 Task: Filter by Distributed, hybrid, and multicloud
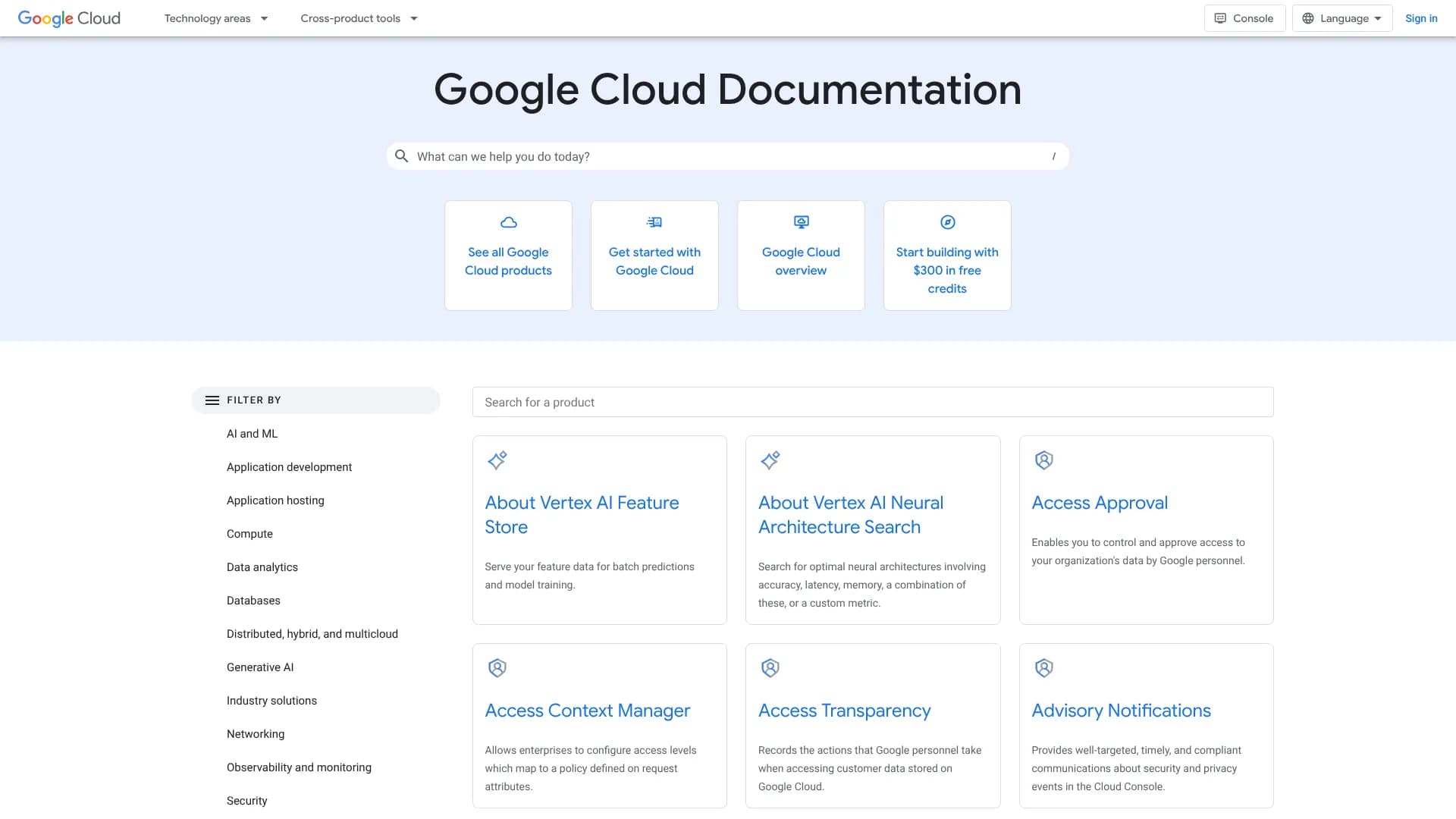[312, 634]
